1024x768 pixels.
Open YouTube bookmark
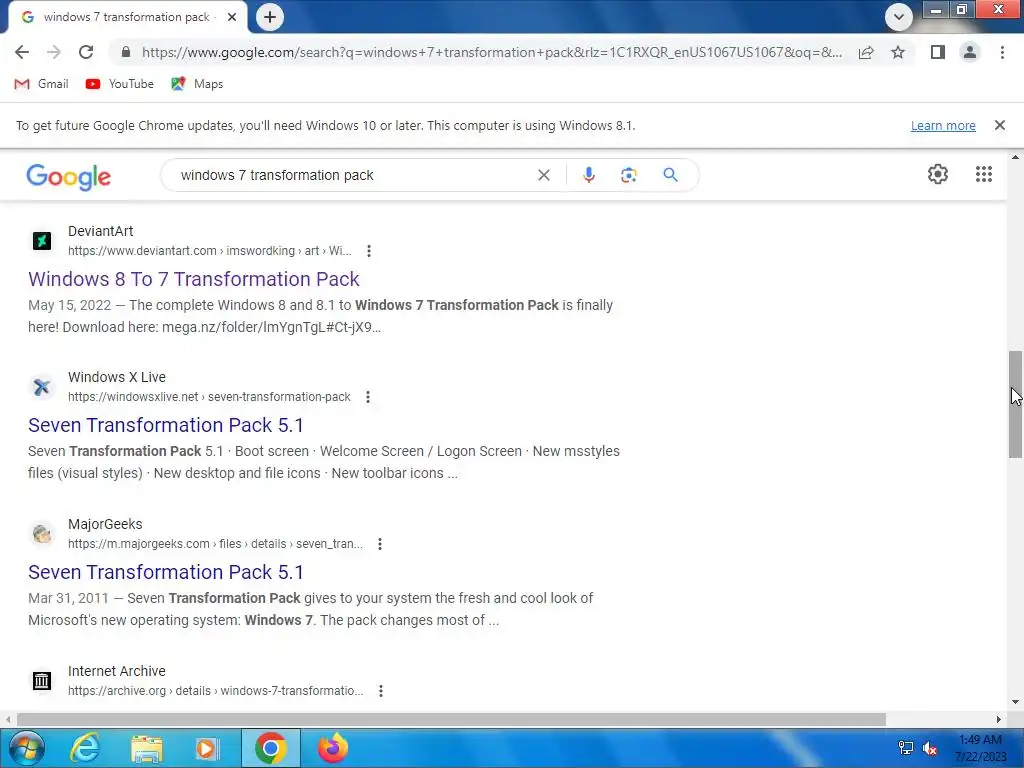click(120, 84)
